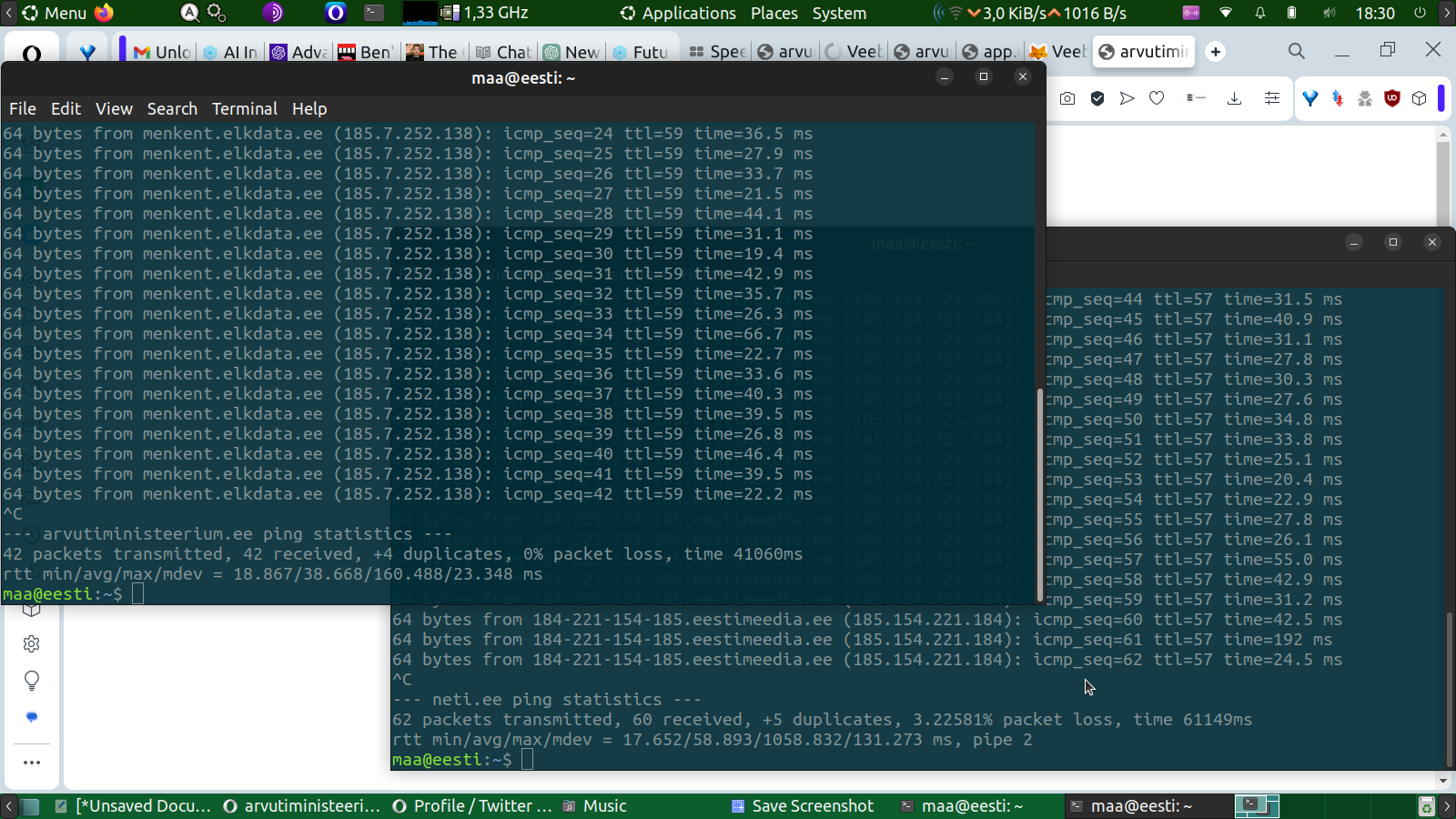Screen dimensions: 1456x819
Task: Click the Opera send (My Flow) arrow icon
Action: pyautogui.click(x=1127, y=98)
